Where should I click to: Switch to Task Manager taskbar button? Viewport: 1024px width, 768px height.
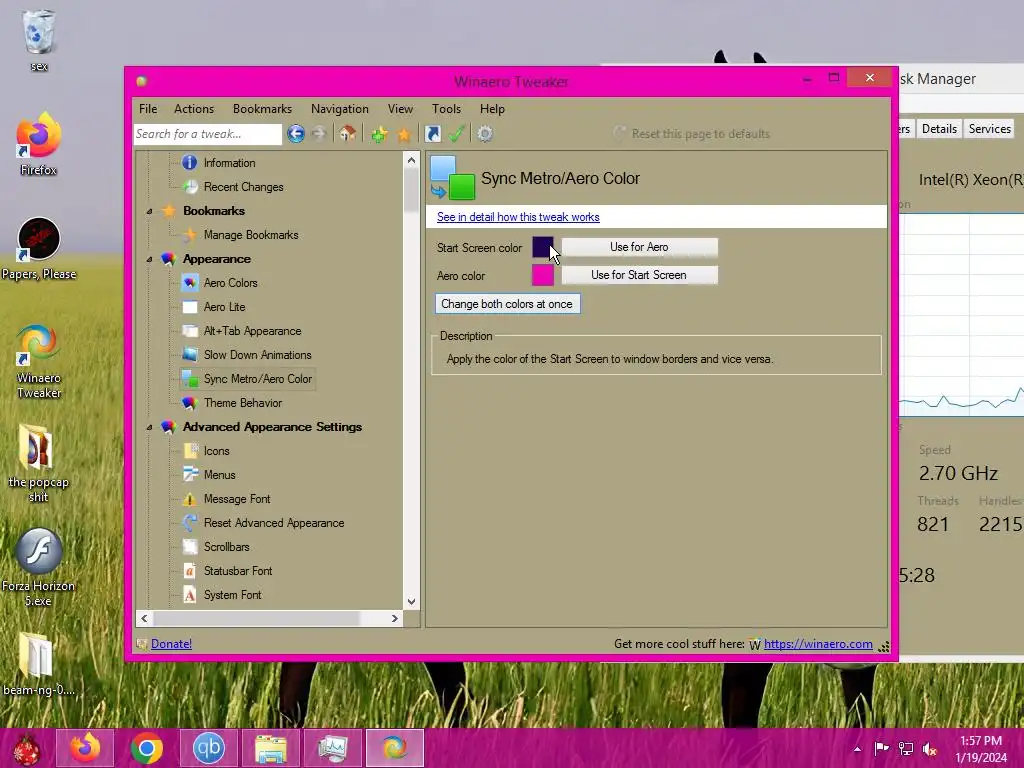coord(333,748)
